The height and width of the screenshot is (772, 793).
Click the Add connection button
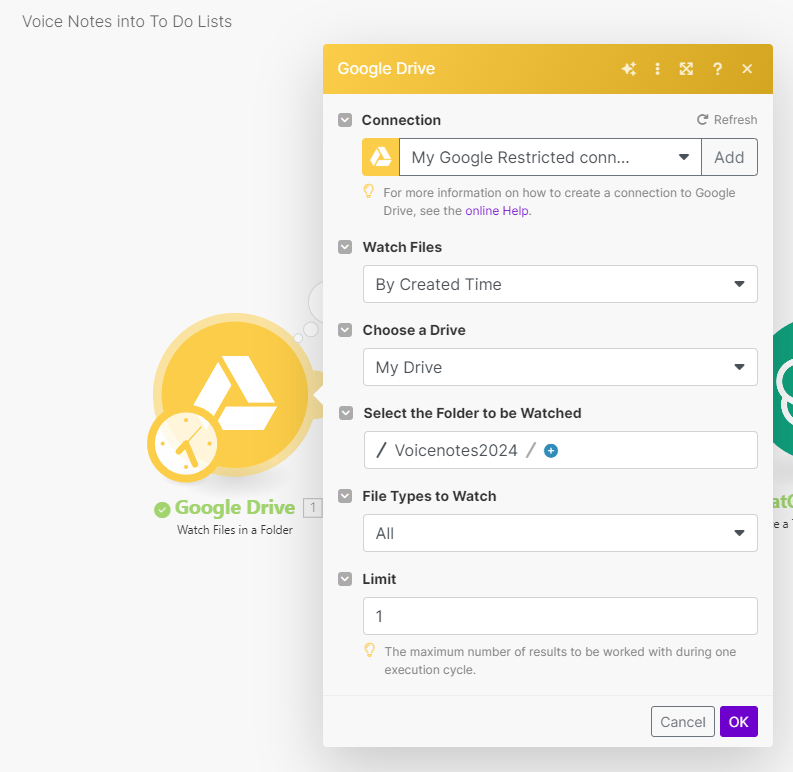click(729, 157)
